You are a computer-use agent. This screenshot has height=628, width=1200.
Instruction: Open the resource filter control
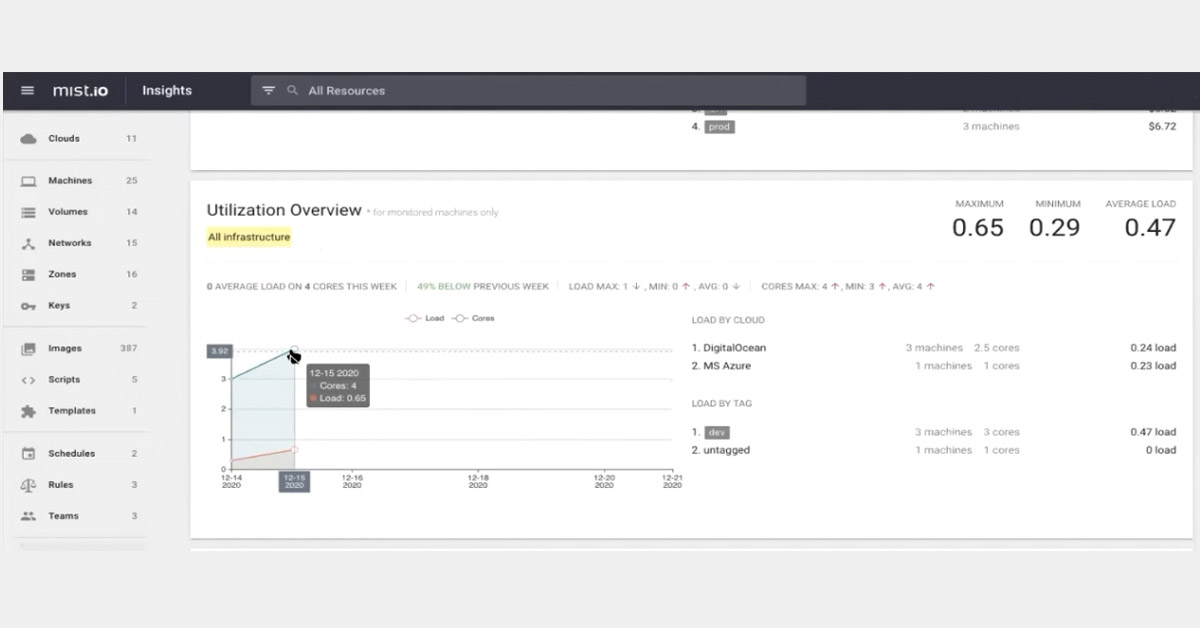click(x=268, y=90)
